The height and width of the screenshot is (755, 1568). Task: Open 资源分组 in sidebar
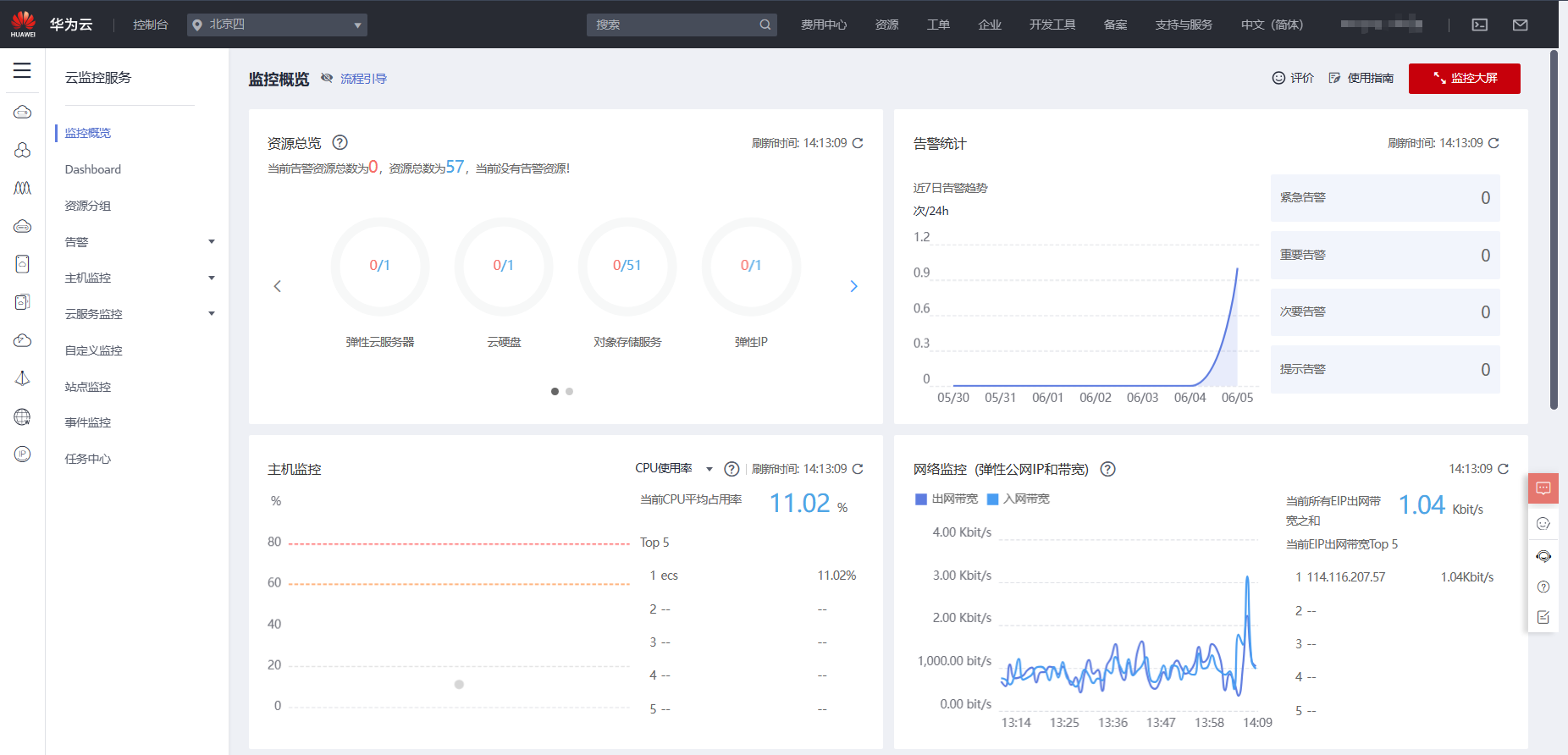coord(88,206)
